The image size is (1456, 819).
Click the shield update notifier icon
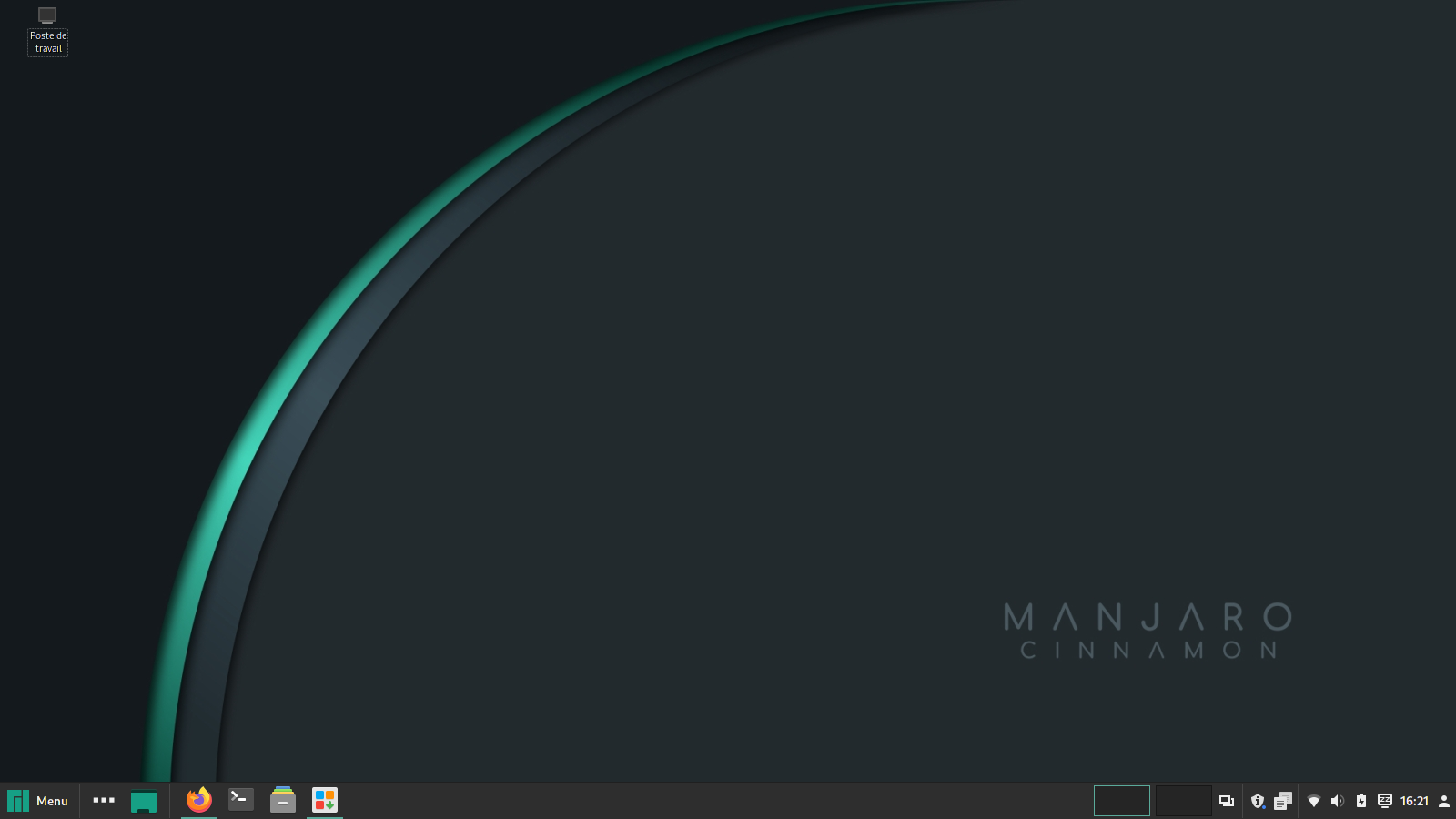click(1258, 801)
